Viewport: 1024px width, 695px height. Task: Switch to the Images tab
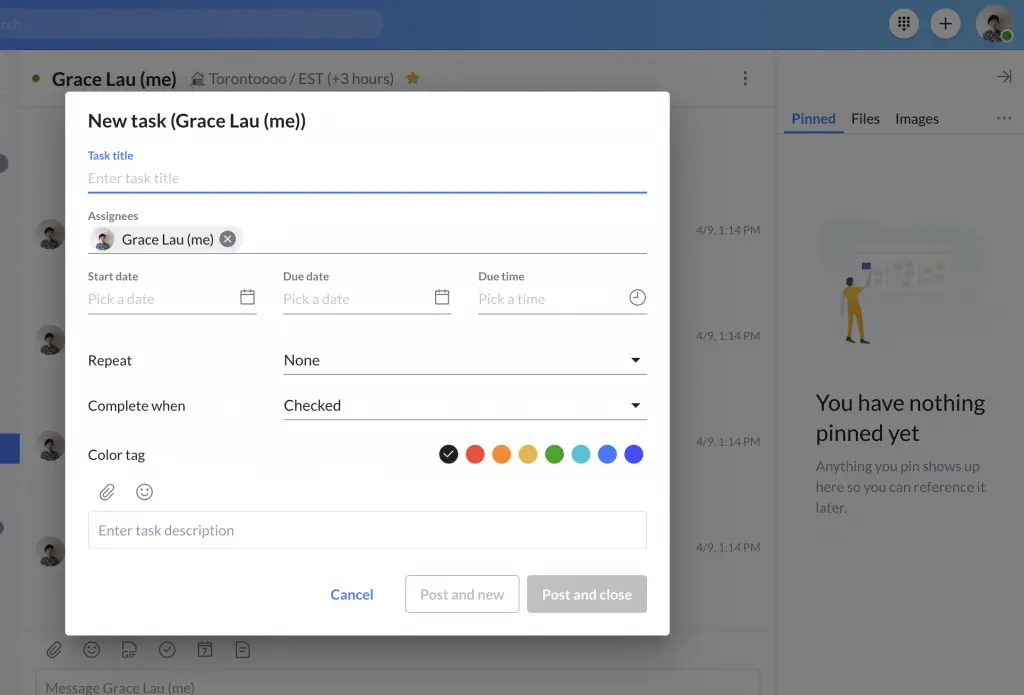click(x=916, y=119)
